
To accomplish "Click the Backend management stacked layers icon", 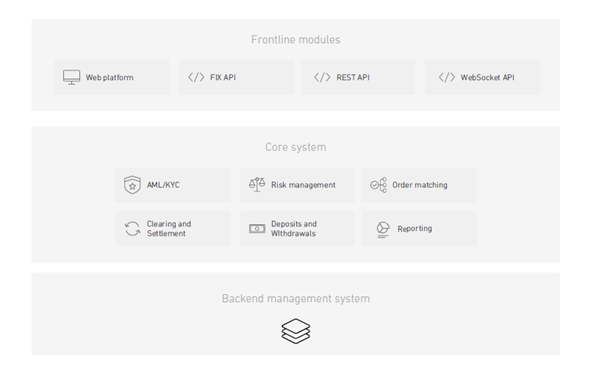I will (x=296, y=331).
